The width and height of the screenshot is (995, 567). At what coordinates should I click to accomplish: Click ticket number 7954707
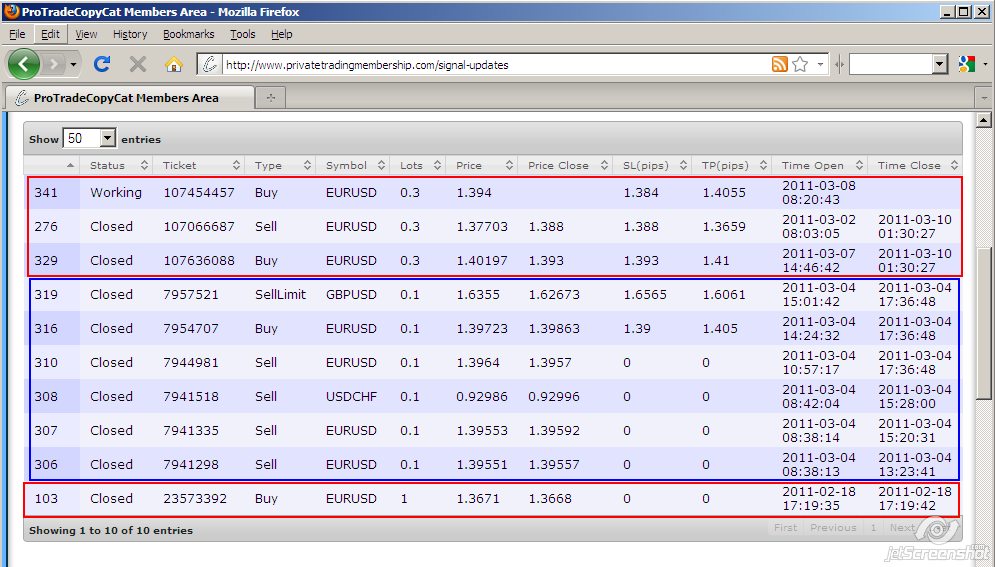point(191,329)
